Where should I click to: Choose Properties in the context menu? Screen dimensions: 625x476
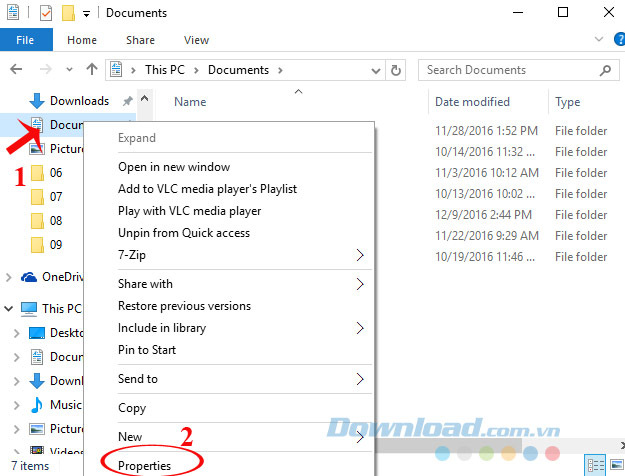click(144, 466)
